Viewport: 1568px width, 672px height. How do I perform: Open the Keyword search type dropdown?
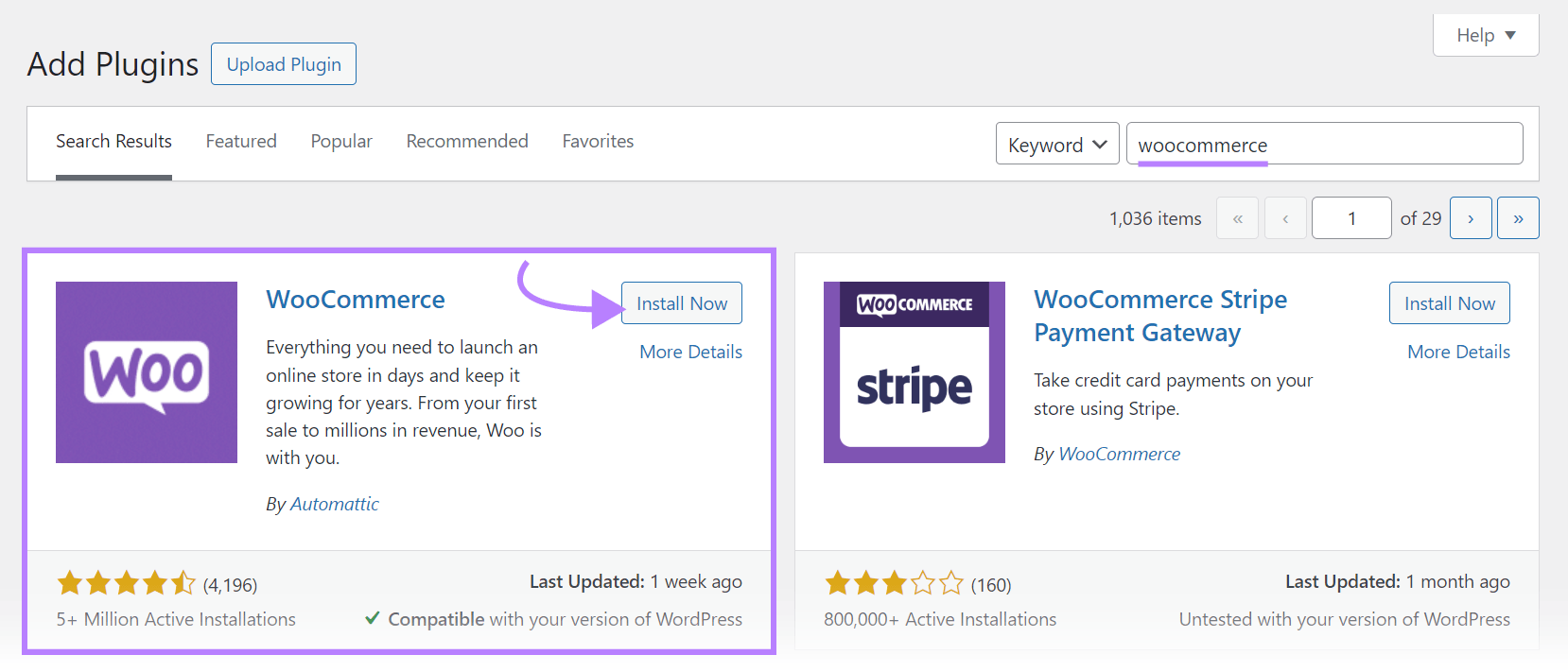point(1057,144)
